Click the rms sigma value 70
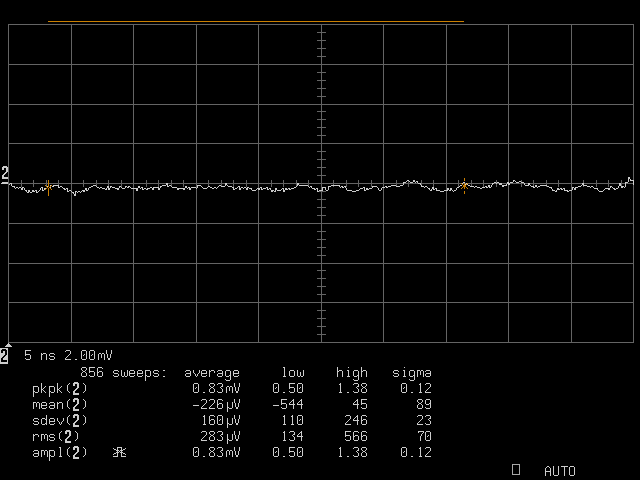640x480 pixels. point(424,436)
